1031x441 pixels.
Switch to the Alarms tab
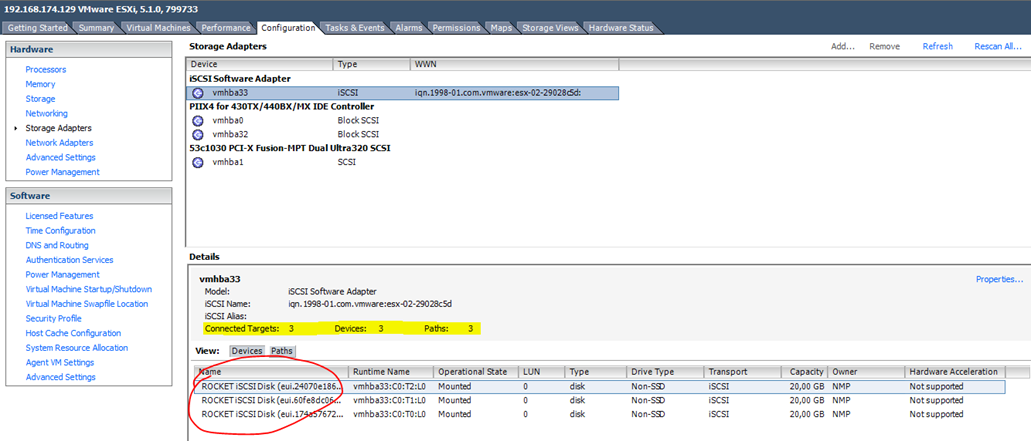click(x=409, y=28)
